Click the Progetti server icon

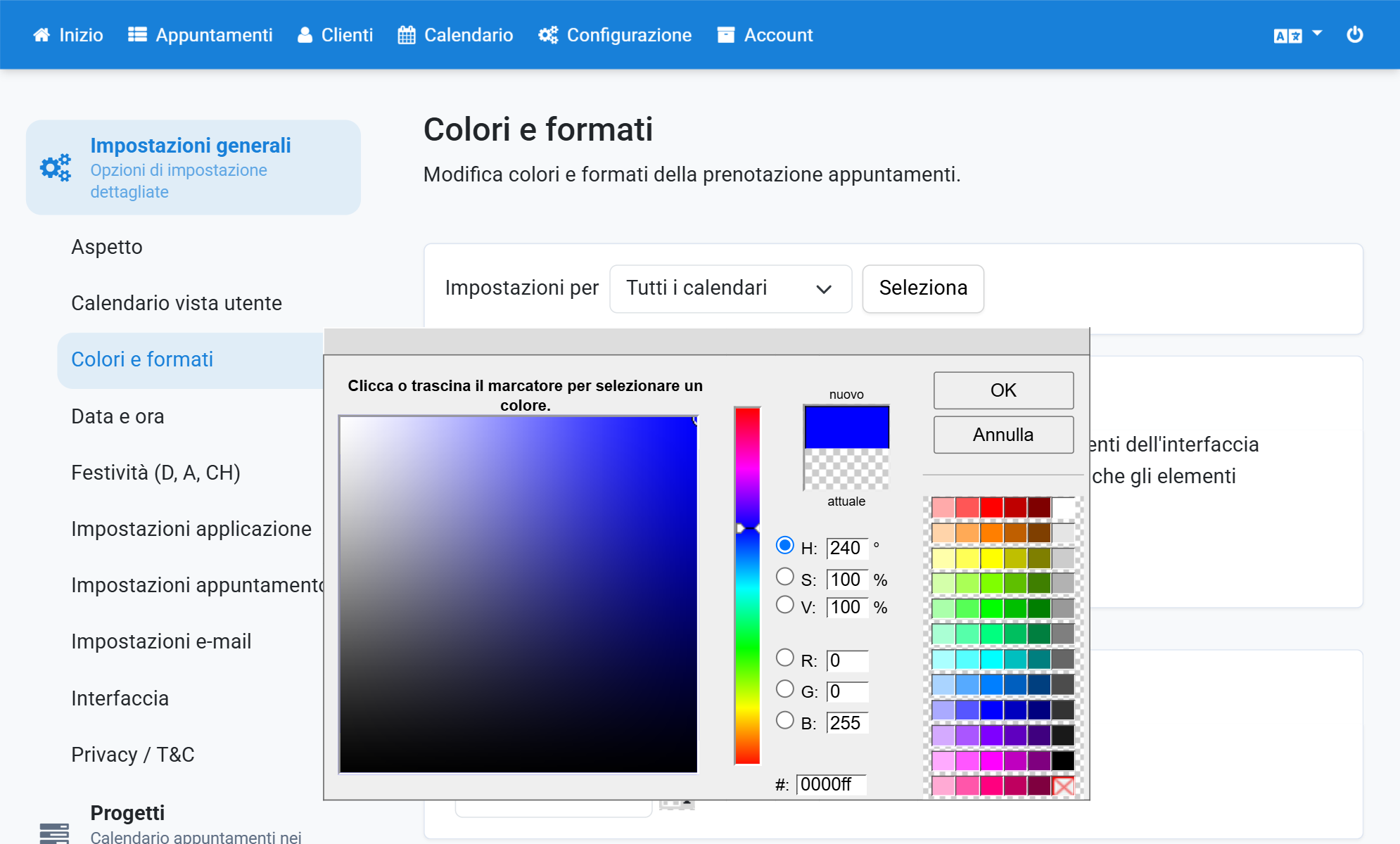coord(54,833)
